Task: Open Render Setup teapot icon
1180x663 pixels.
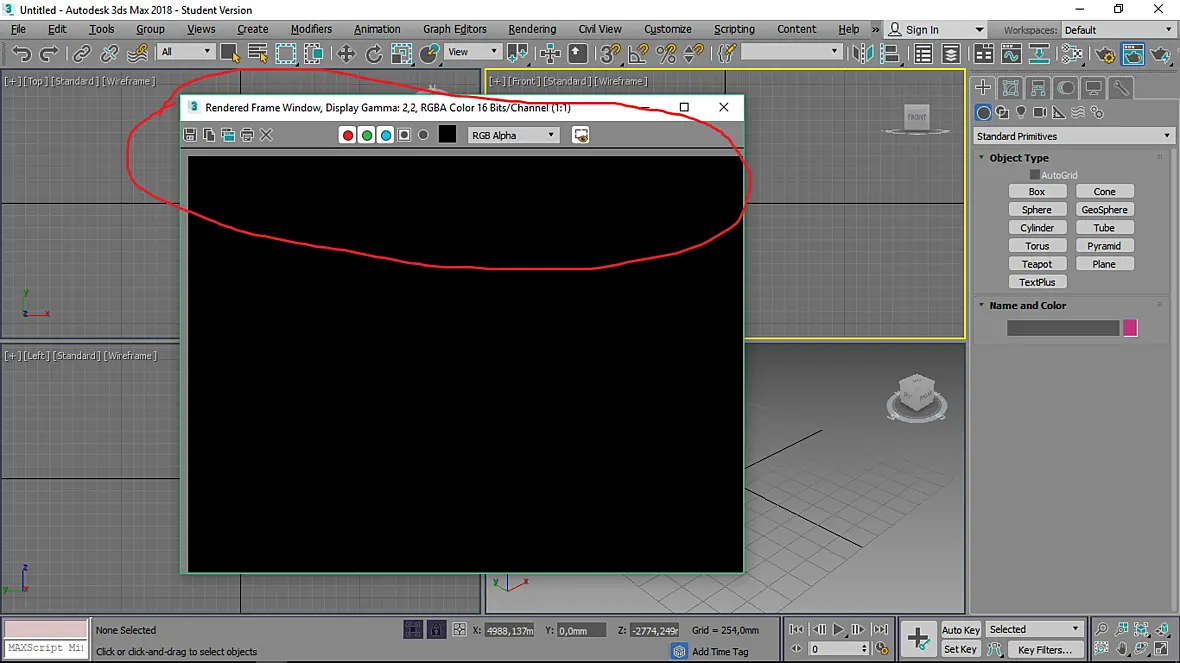Action: [1105, 53]
